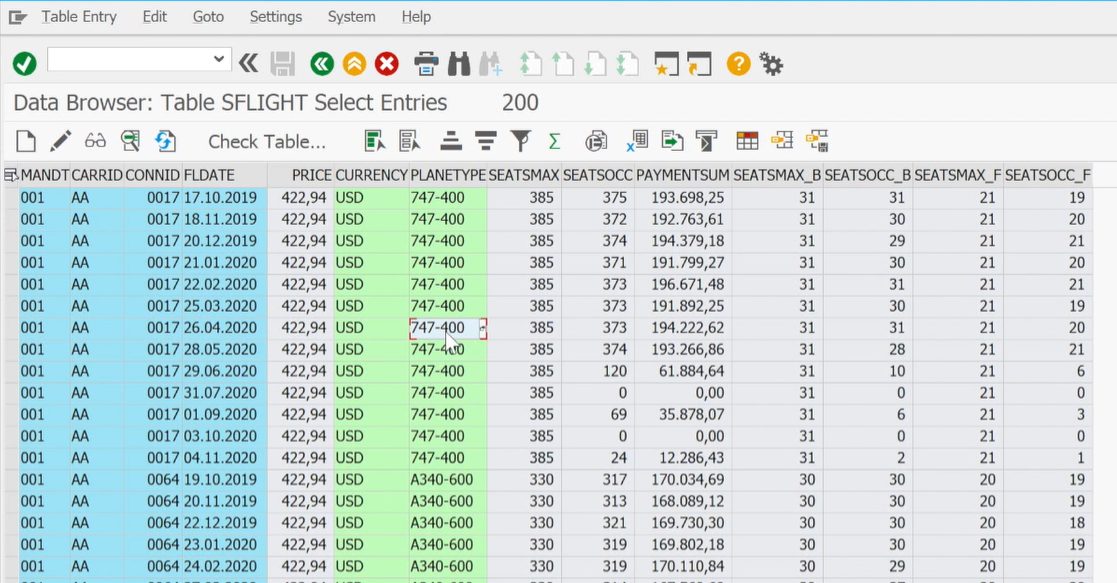Click the glasses Display entry icon
1117x583 pixels.
[x=95, y=141]
